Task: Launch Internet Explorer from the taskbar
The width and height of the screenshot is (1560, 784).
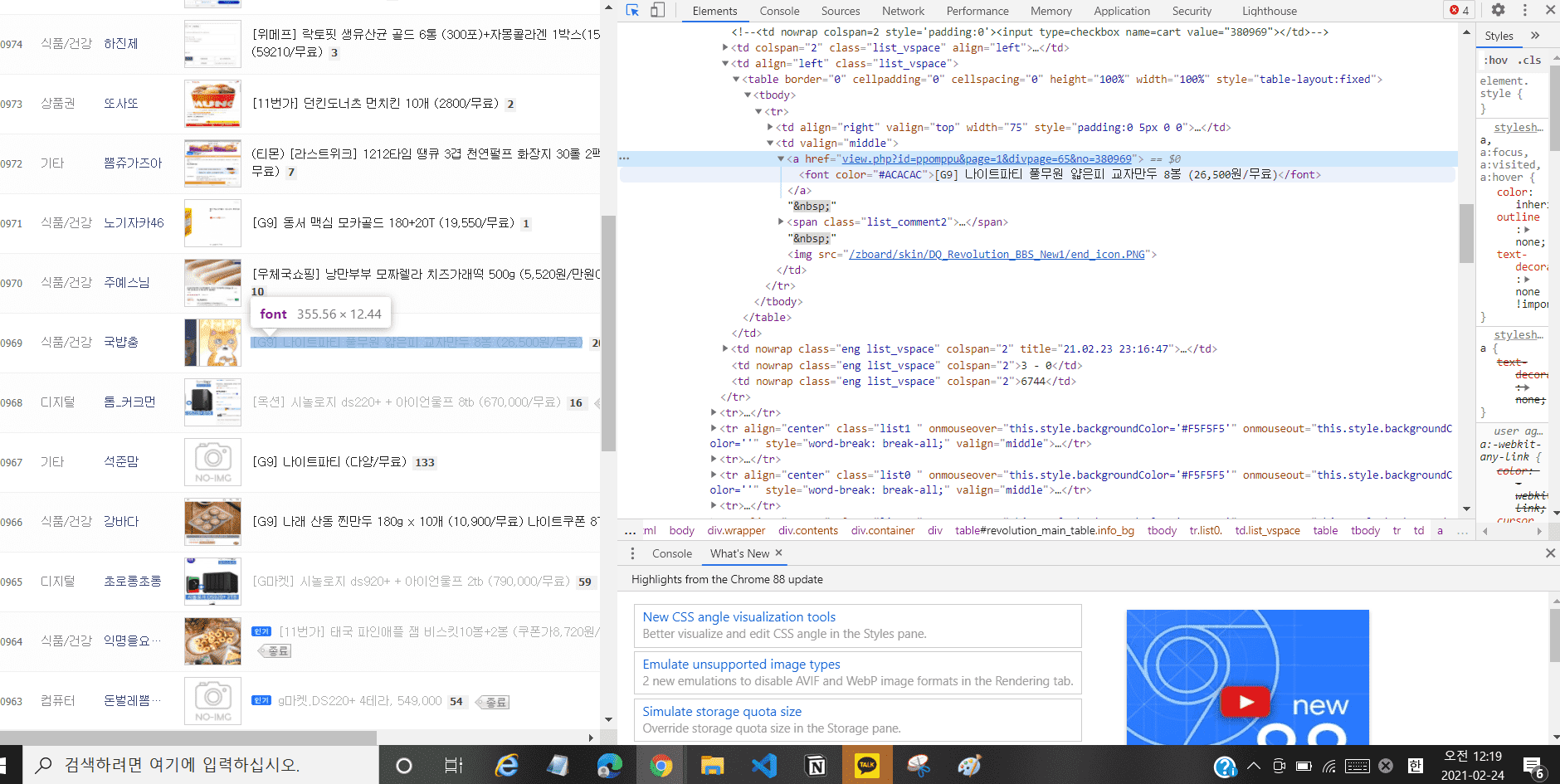Action: pos(506,765)
